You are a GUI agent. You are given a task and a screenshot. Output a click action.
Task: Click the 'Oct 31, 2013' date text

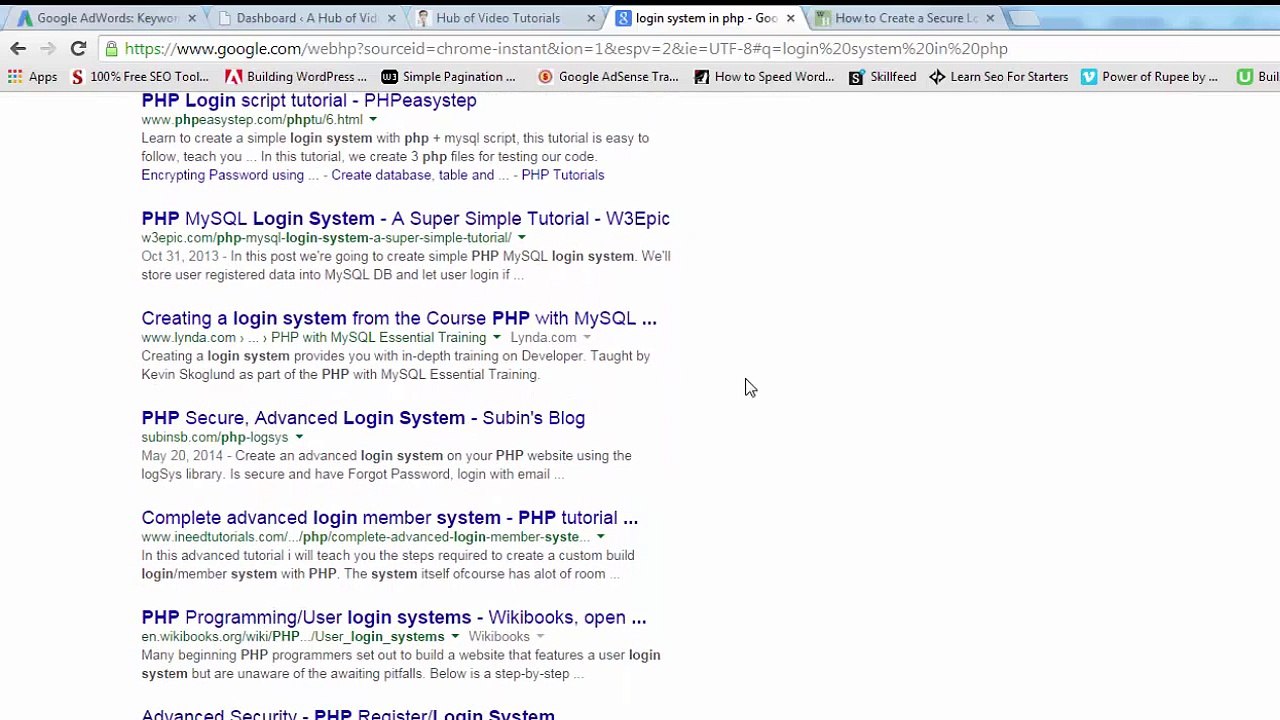180,256
